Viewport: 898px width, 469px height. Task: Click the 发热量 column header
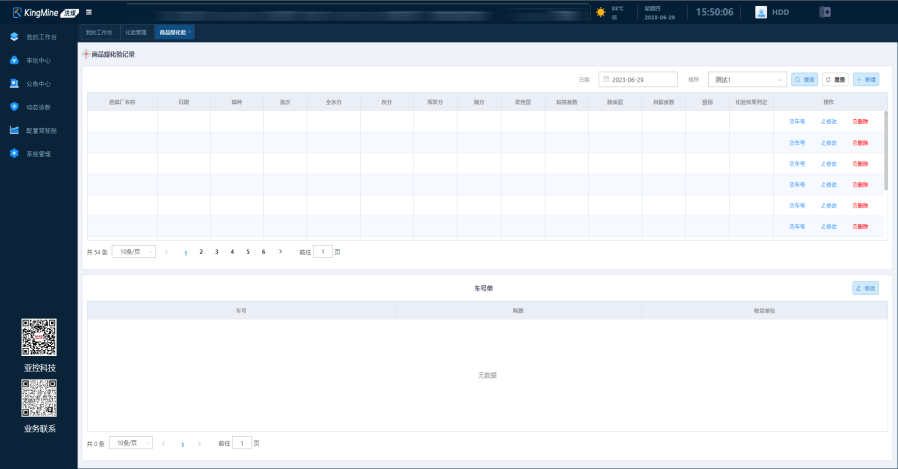coord(523,102)
